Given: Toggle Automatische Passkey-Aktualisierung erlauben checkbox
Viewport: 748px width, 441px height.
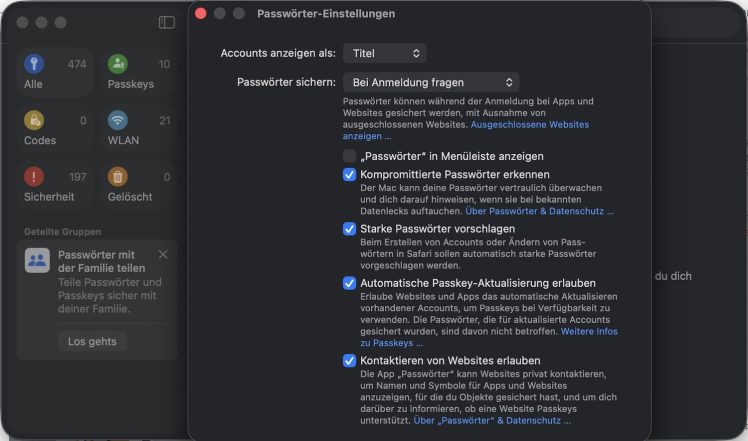Looking at the screenshot, I should tap(349, 284).
